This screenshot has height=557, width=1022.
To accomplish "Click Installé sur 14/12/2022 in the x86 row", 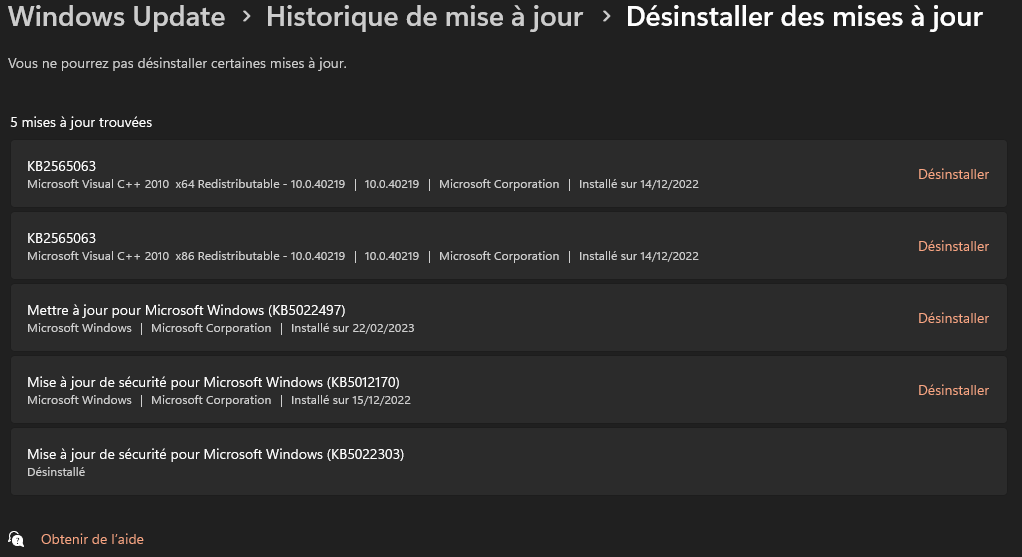I will (x=639, y=256).
